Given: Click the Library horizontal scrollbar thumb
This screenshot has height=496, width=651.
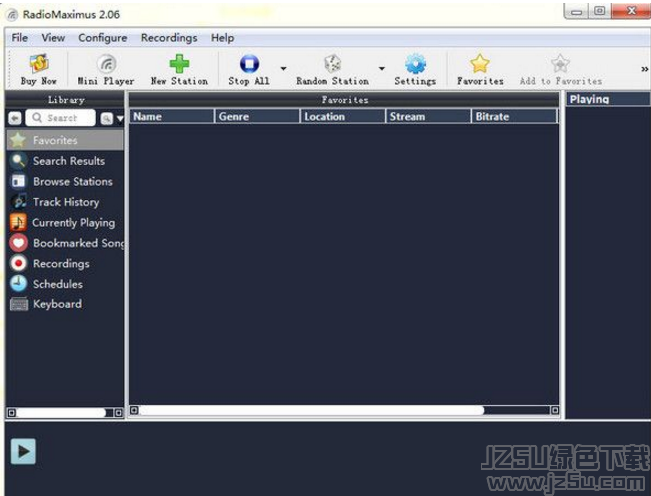Looking at the screenshot, I should pyautogui.click(x=61, y=413).
